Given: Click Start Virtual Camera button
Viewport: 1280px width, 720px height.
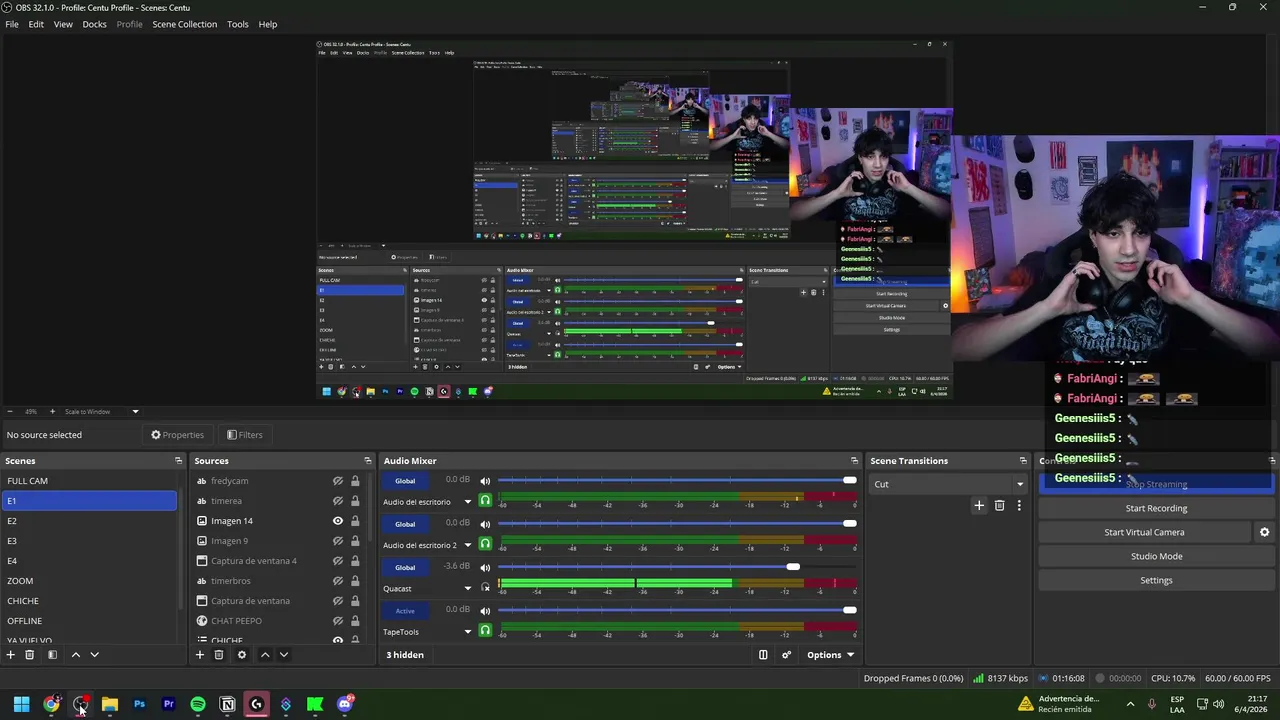Looking at the screenshot, I should [x=1144, y=532].
